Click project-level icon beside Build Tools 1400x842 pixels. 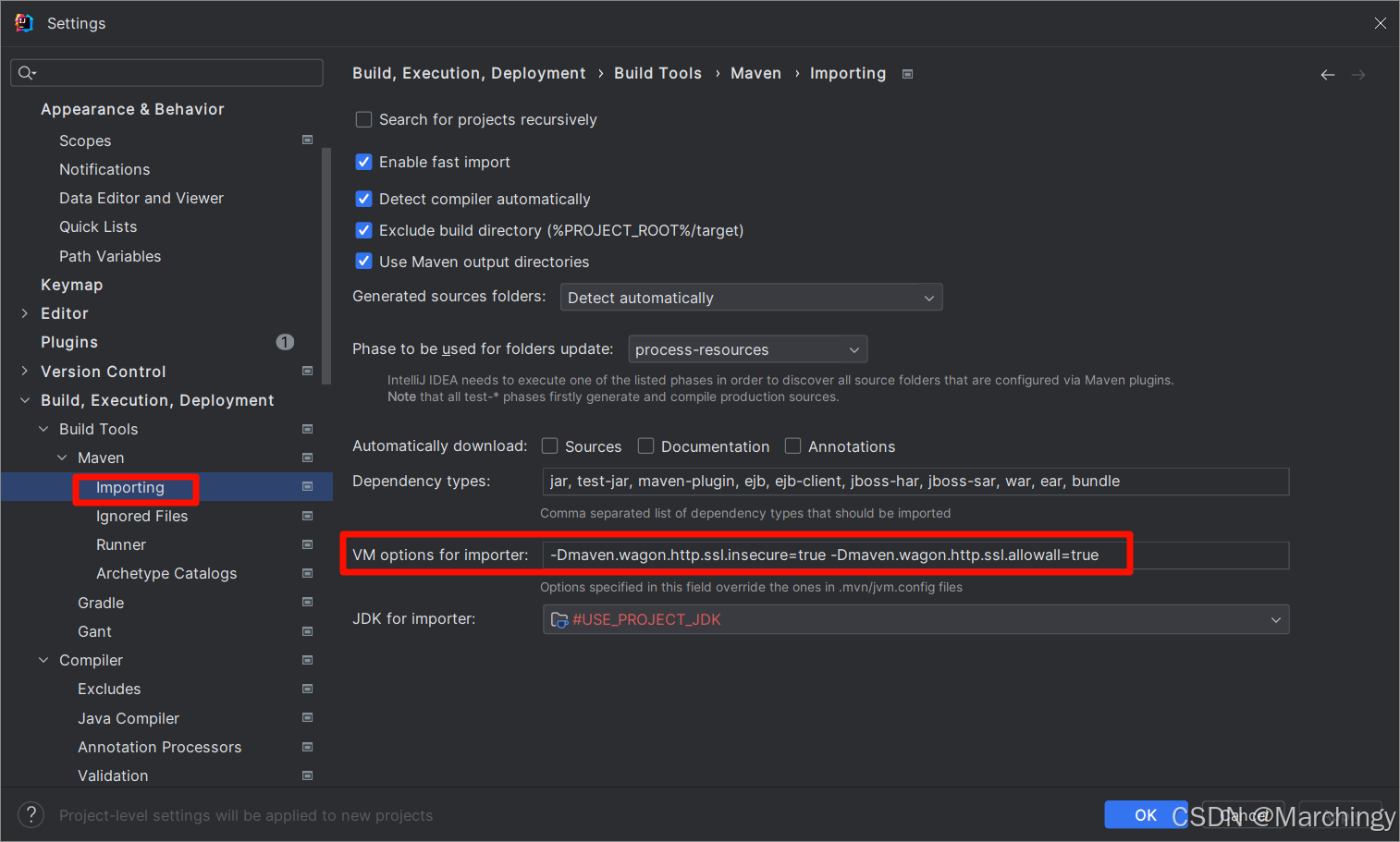(x=308, y=429)
